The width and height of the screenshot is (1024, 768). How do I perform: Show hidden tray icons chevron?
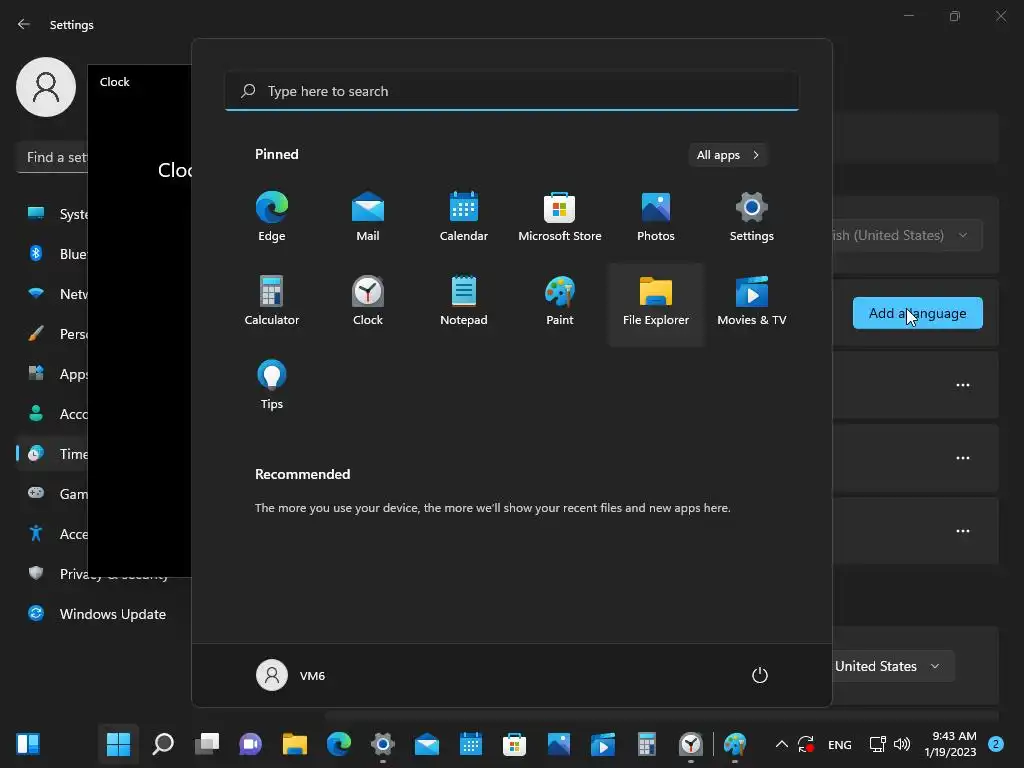pos(781,744)
